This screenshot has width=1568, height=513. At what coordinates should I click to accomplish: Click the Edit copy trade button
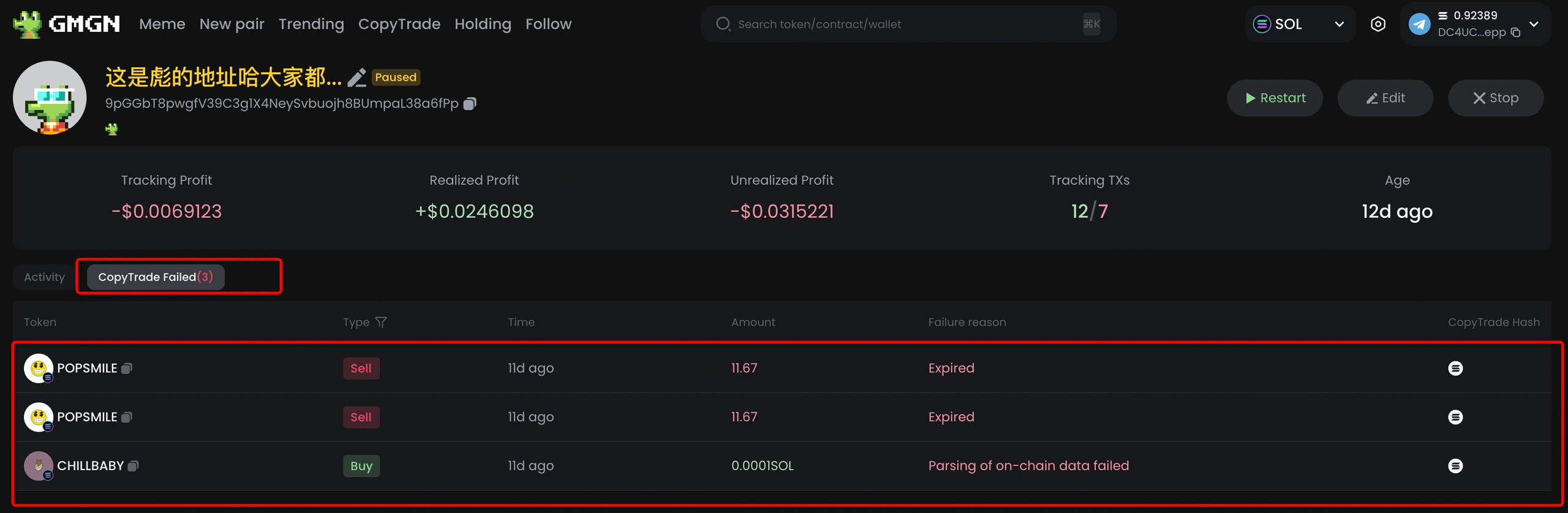click(x=1385, y=98)
